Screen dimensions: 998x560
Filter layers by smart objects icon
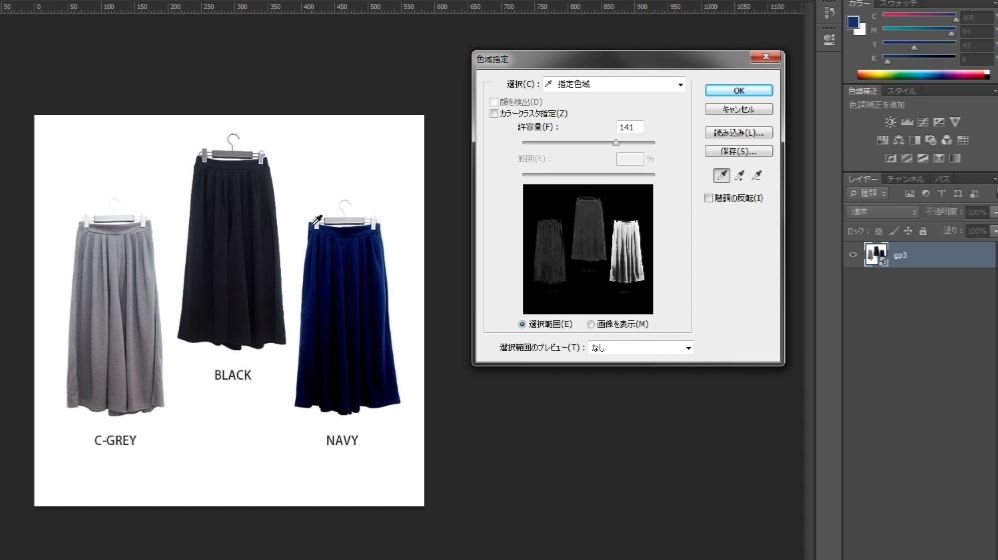[974, 193]
